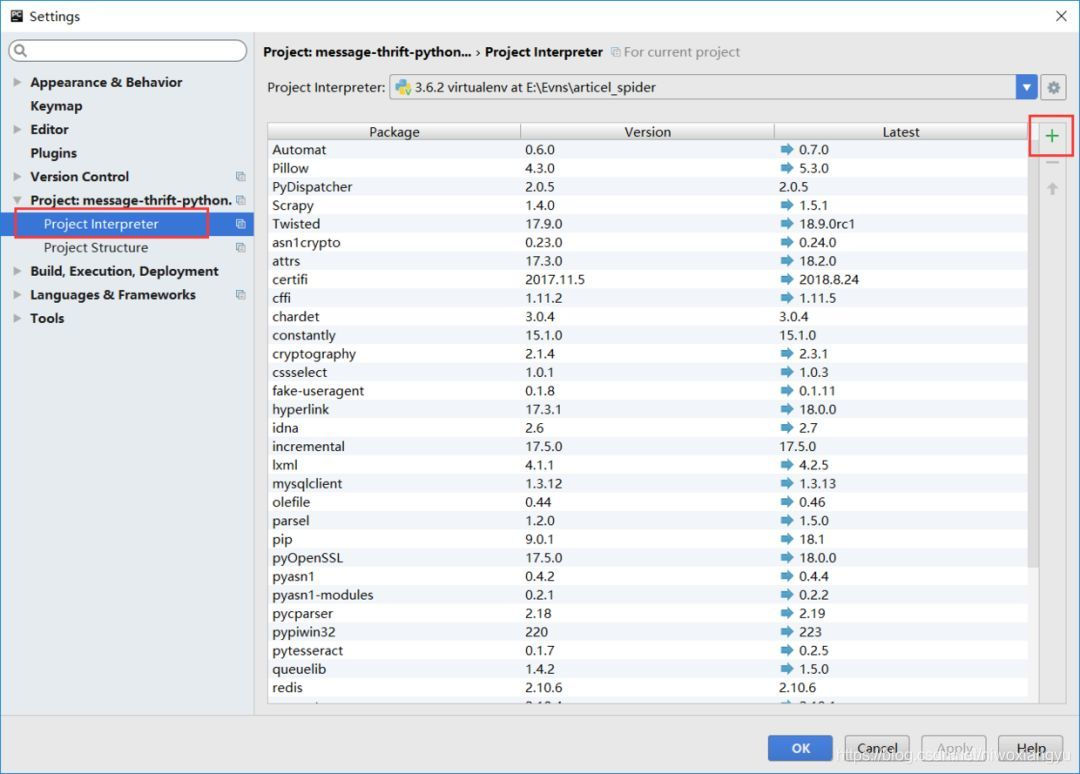Open the Project Interpreter dropdown arrow
Screen dimensions: 1080x774
[1026, 87]
